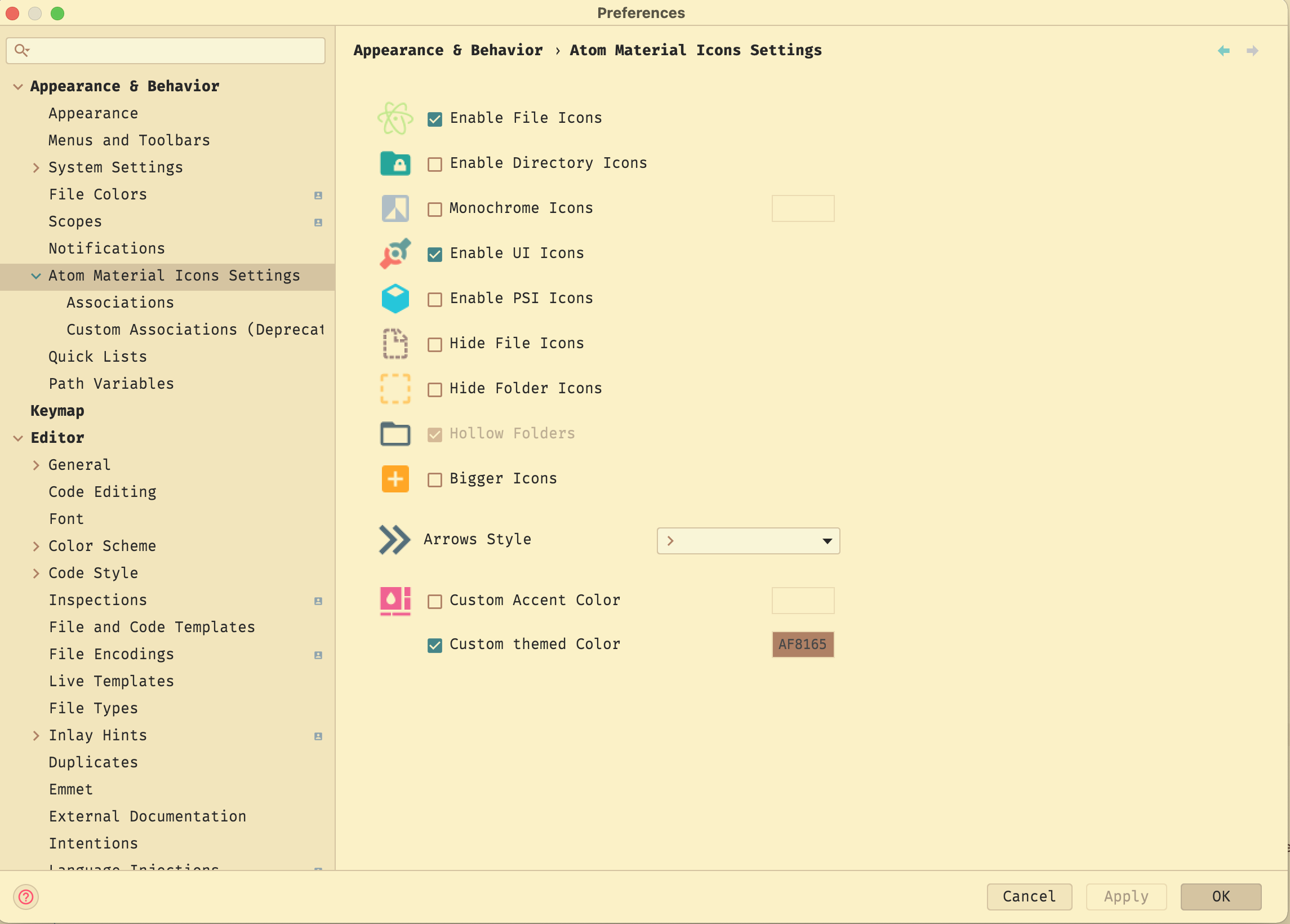1290x924 pixels.
Task: Click the Custom Accent Color swatch
Action: [x=803, y=600]
